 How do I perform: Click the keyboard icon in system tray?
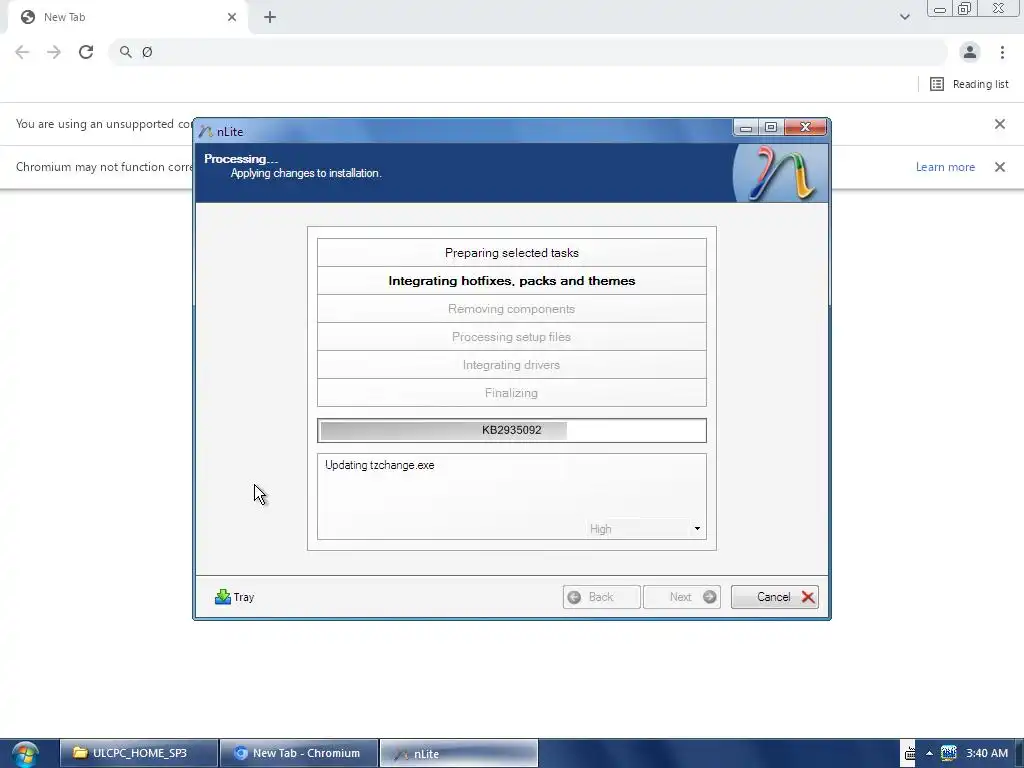point(909,754)
